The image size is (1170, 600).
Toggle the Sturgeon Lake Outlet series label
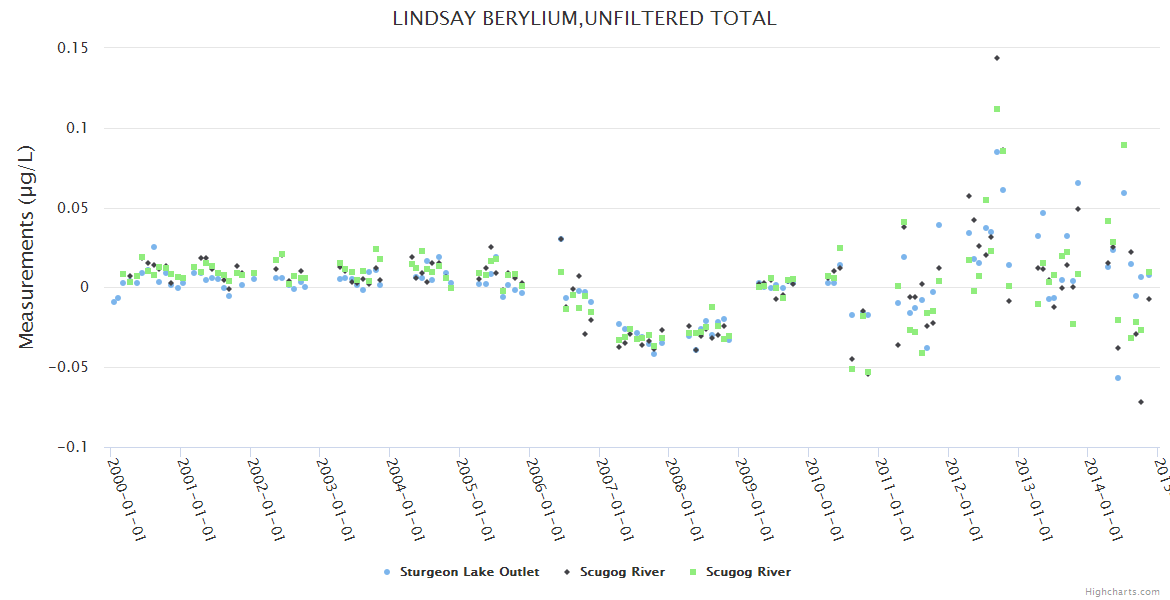[x=469, y=572]
